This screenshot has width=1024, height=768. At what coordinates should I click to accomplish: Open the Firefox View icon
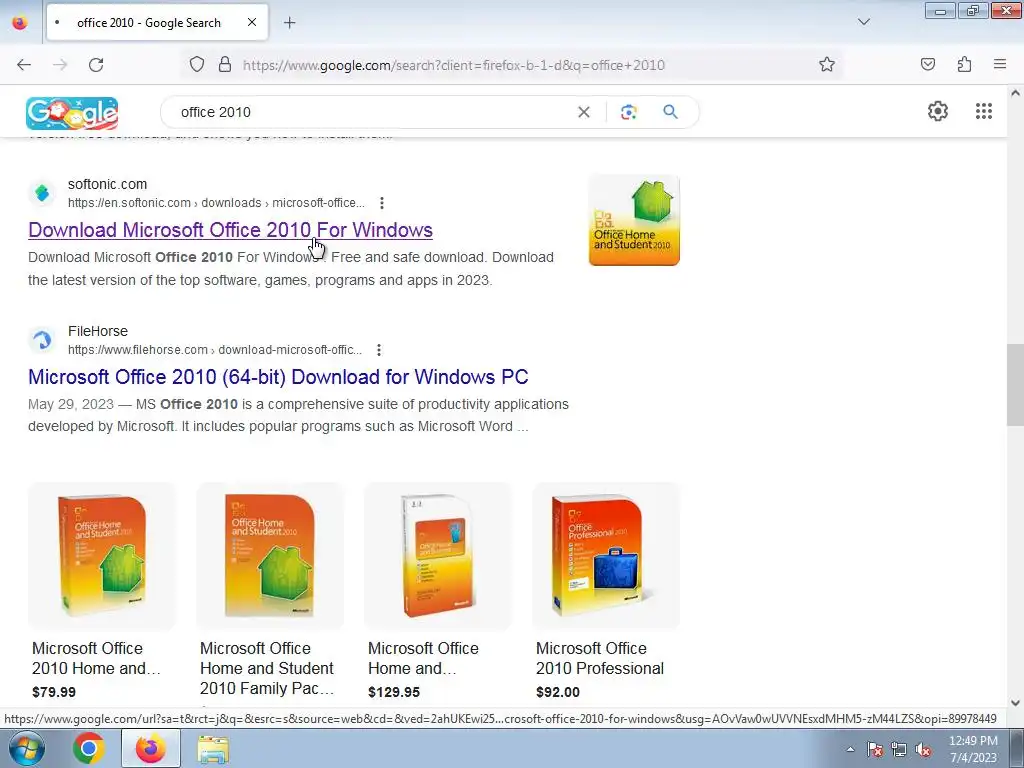tap(20, 23)
